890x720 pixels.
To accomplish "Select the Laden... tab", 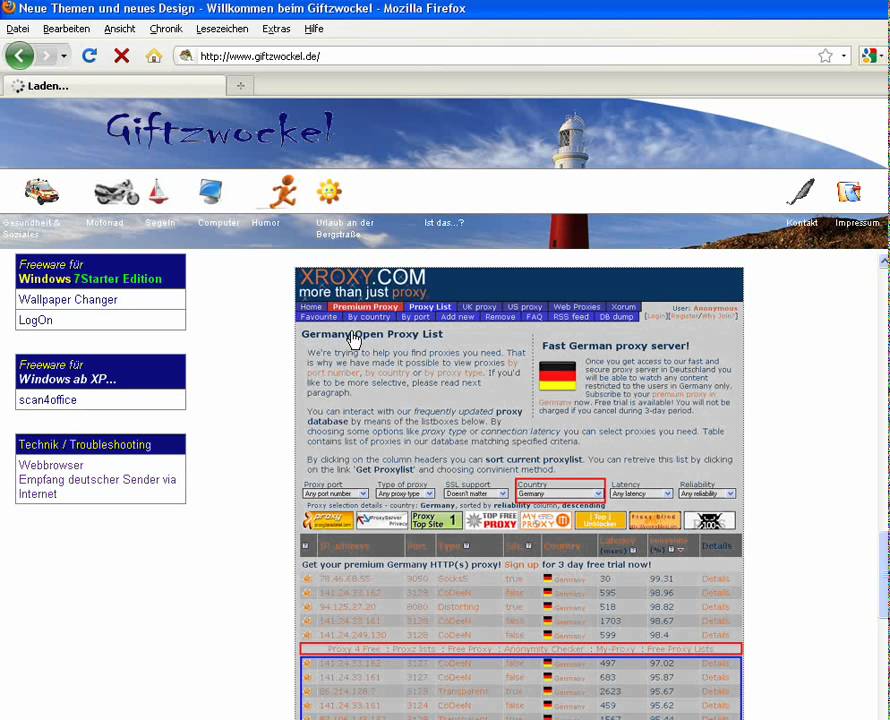I will 115,86.
